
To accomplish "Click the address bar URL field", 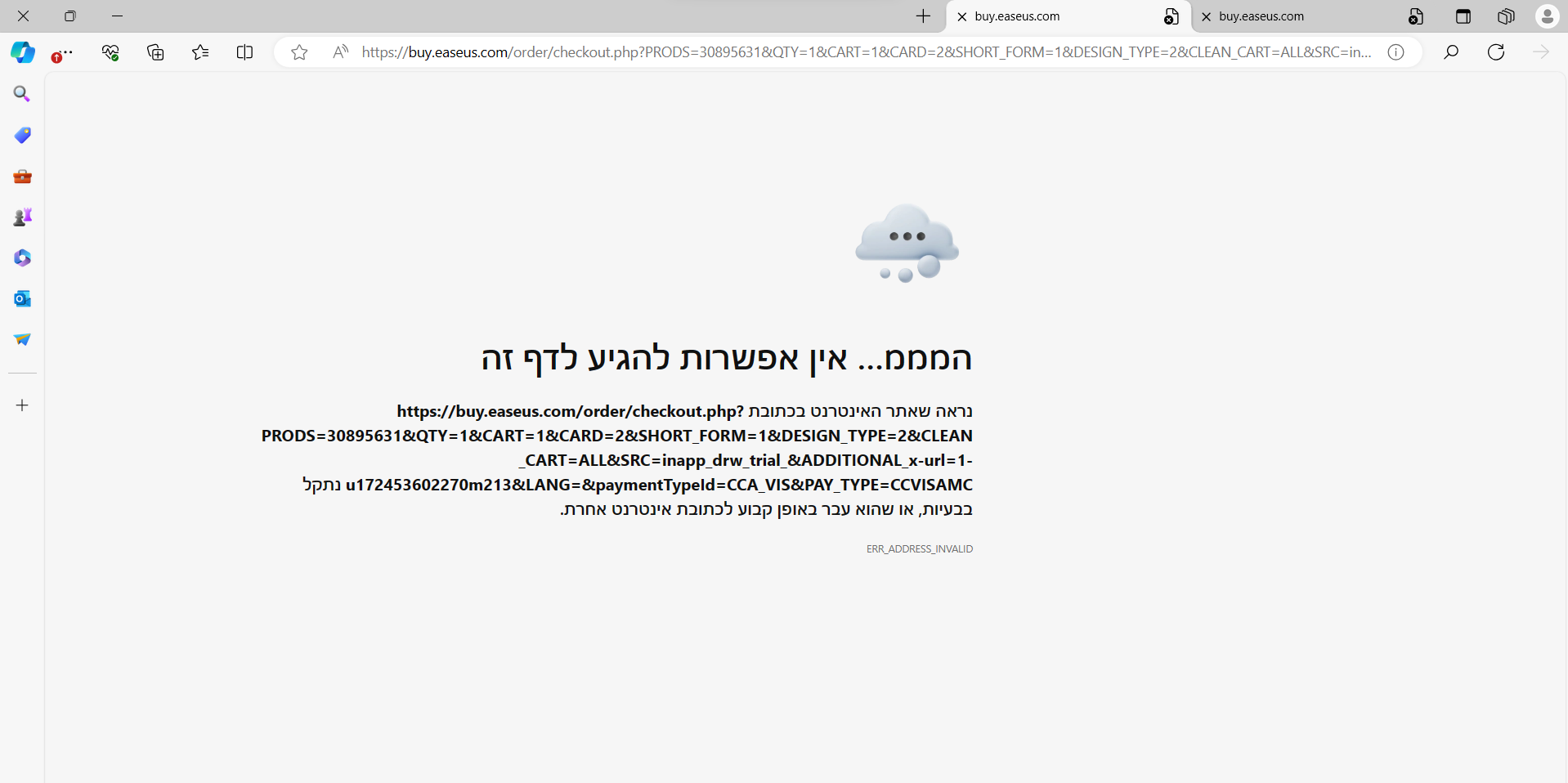I will coord(867,52).
